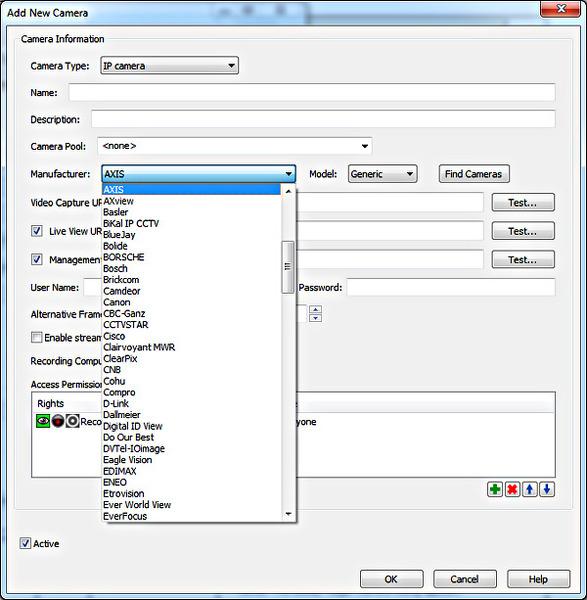Viewport: 587px width, 600px height.
Task: Collapse the Manufacturer combo box
Action: (199, 174)
